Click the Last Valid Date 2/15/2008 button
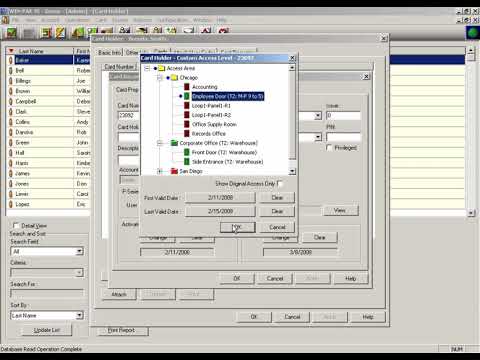The height and width of the screenshot is (360, 480). (220, 211)
